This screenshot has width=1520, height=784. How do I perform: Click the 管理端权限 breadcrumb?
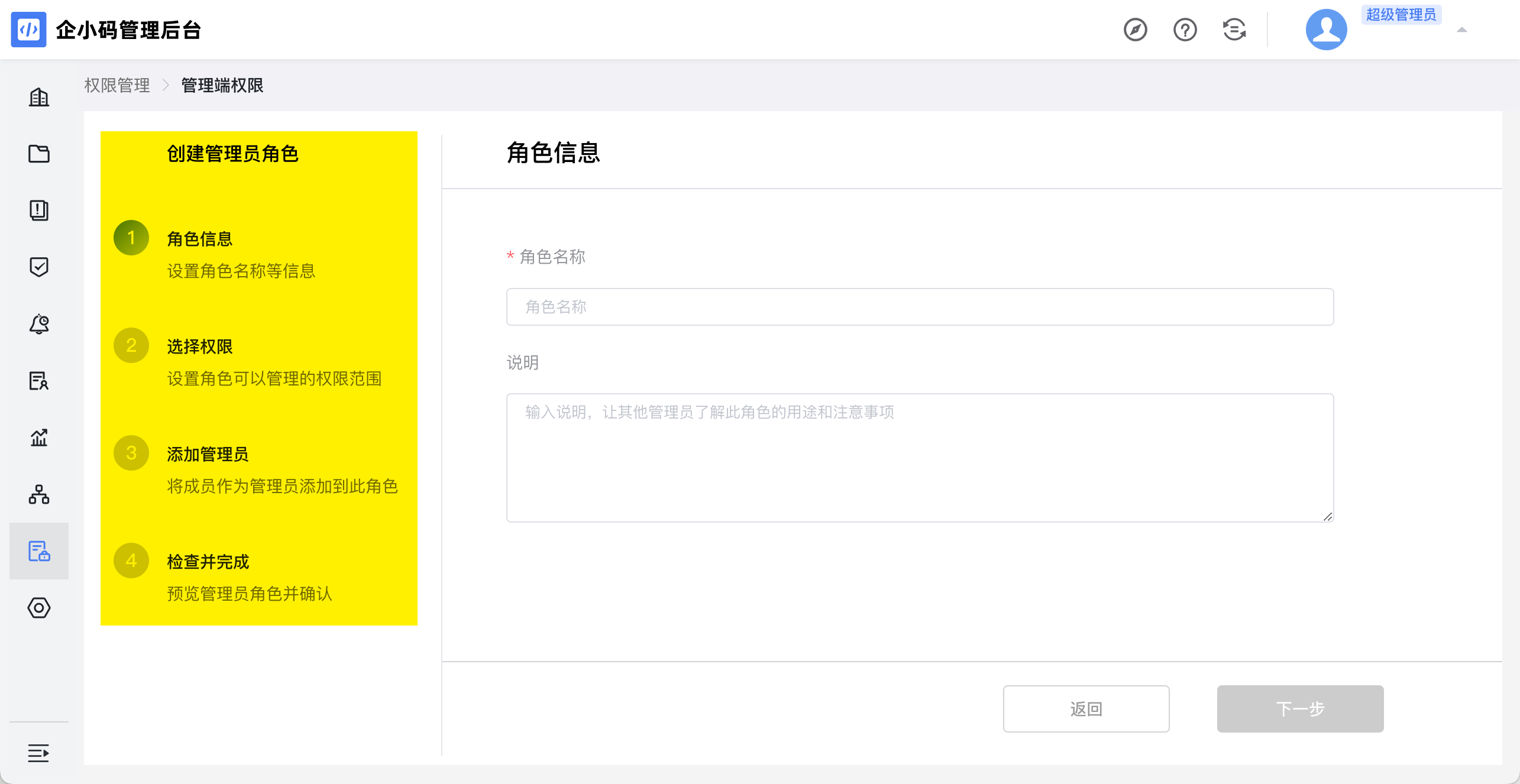(x=222, y=85)
